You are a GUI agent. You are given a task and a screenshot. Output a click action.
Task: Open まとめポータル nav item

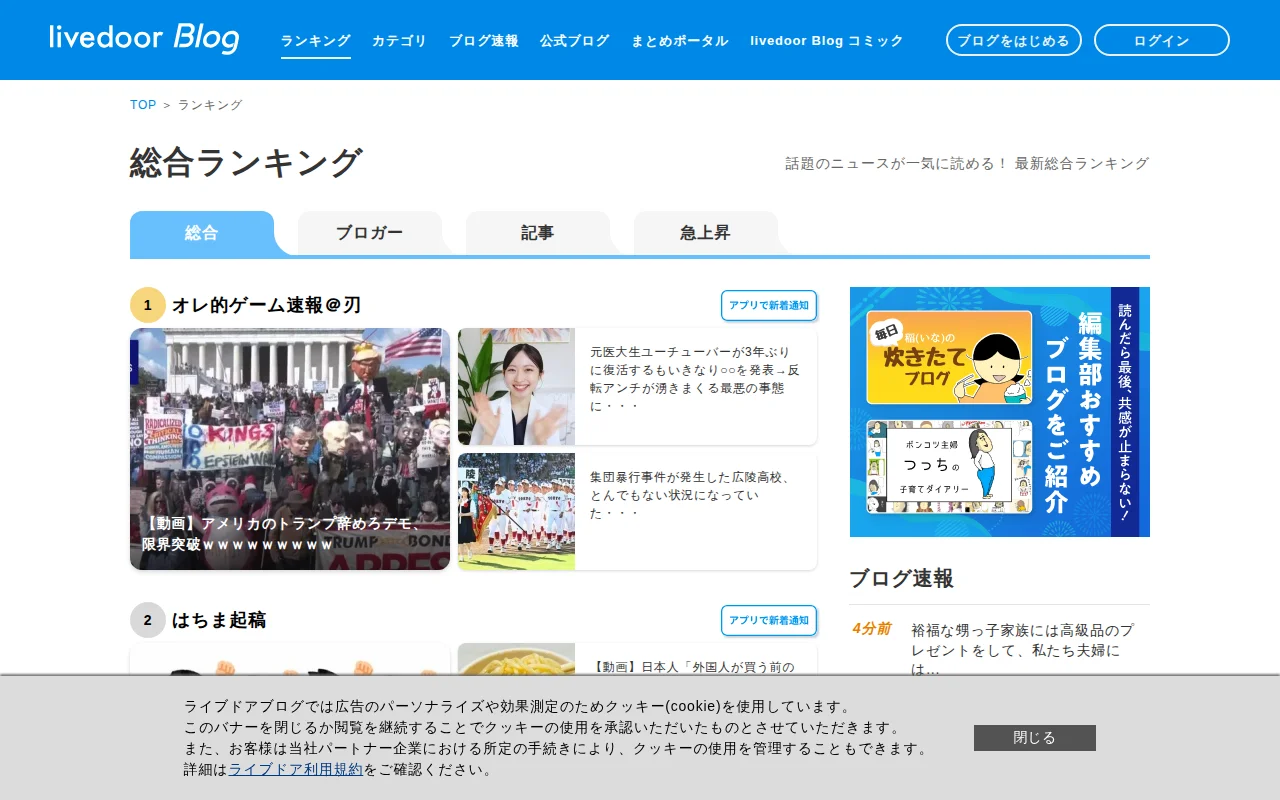pyautogui.click(x=680, y=41)
